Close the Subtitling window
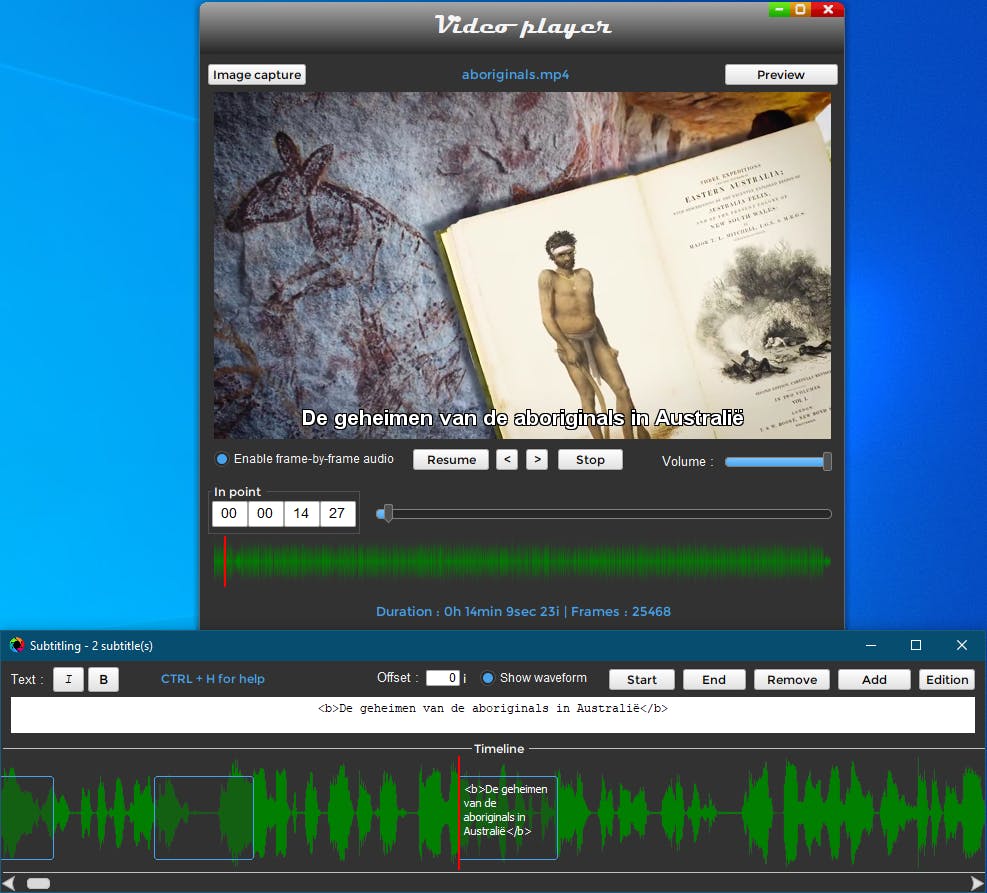This screenshot has width=987, height=893. (x=962, y=645)
